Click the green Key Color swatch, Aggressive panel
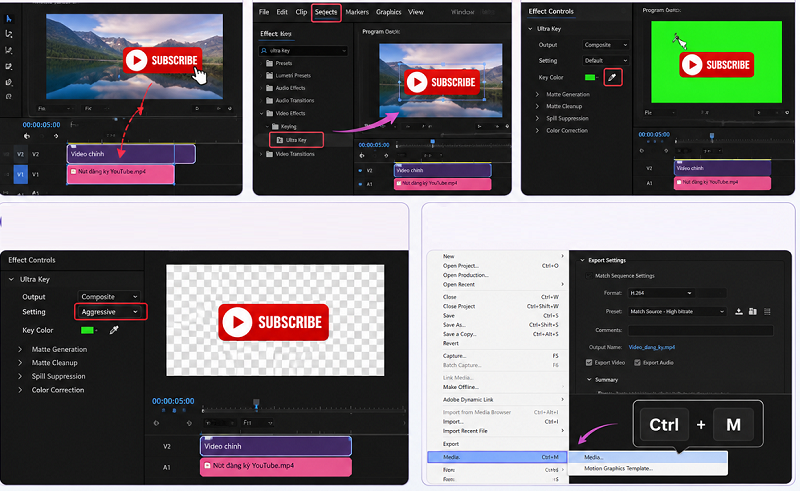800x491 pixels. [x=87, y=330]
